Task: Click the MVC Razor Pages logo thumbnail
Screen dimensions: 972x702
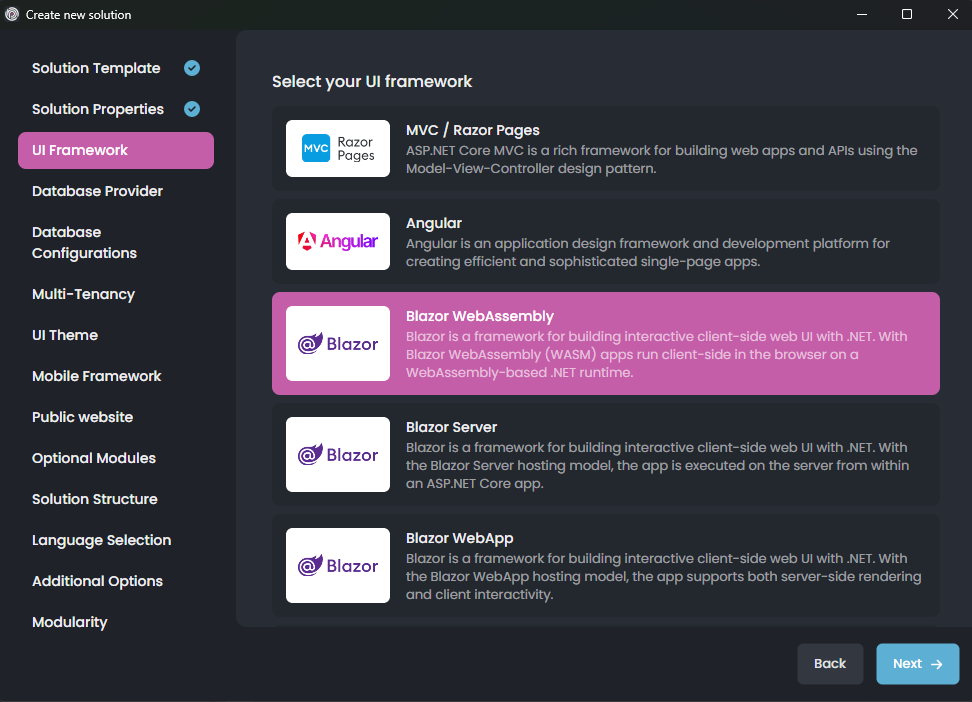Action: click(x=338, y=148)
